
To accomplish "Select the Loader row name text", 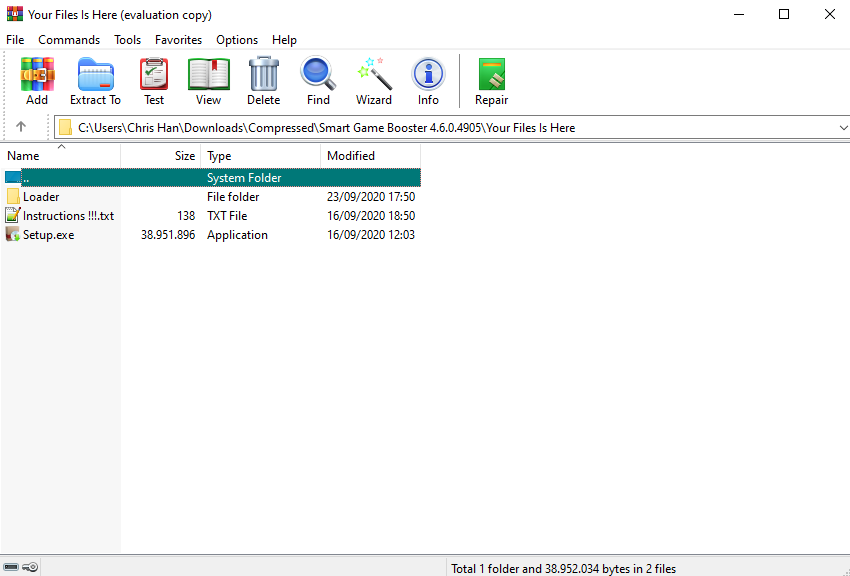I will [41, 197].
